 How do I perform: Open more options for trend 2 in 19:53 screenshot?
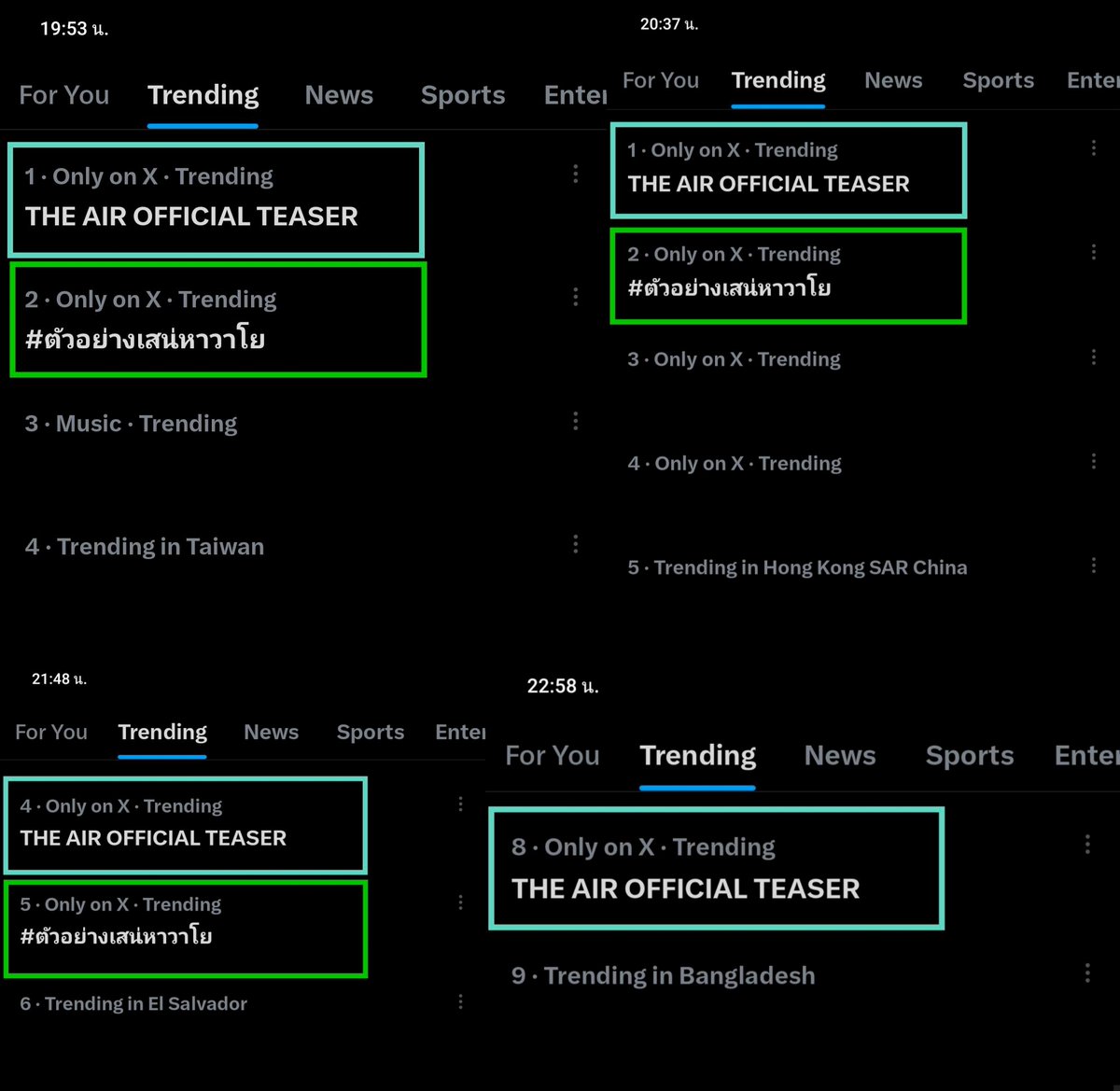[576, 297]
